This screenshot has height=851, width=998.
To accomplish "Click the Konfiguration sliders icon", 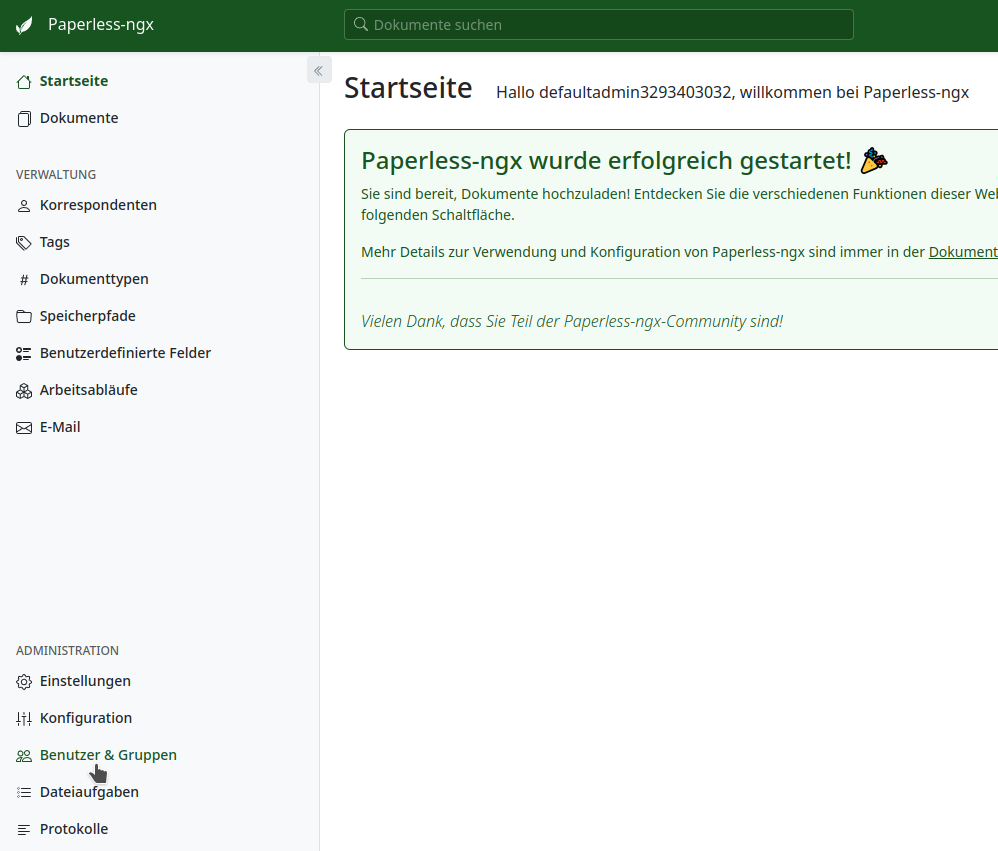I will pos(24,719).
